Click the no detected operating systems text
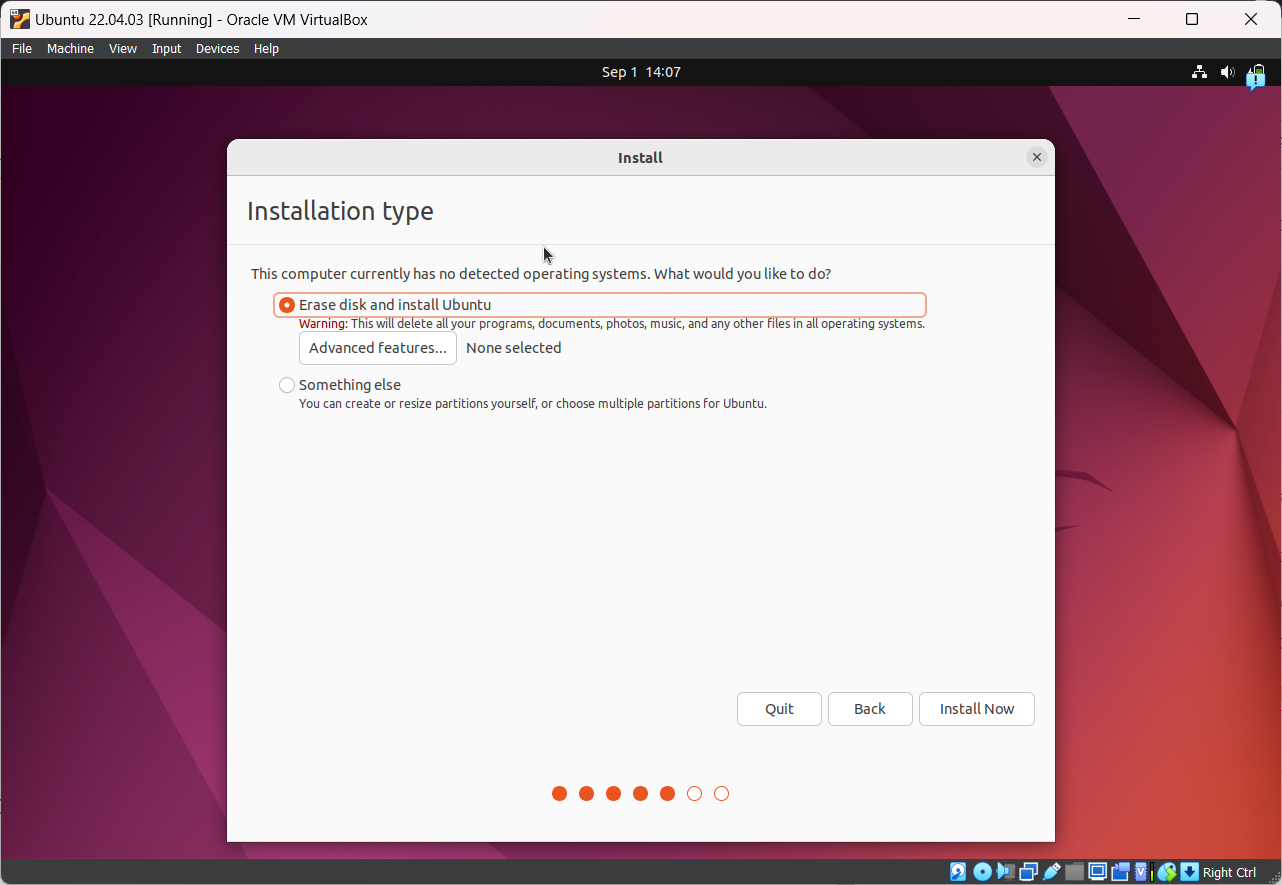This screenshot has width=1282, height=885. [x=541, y=274]
